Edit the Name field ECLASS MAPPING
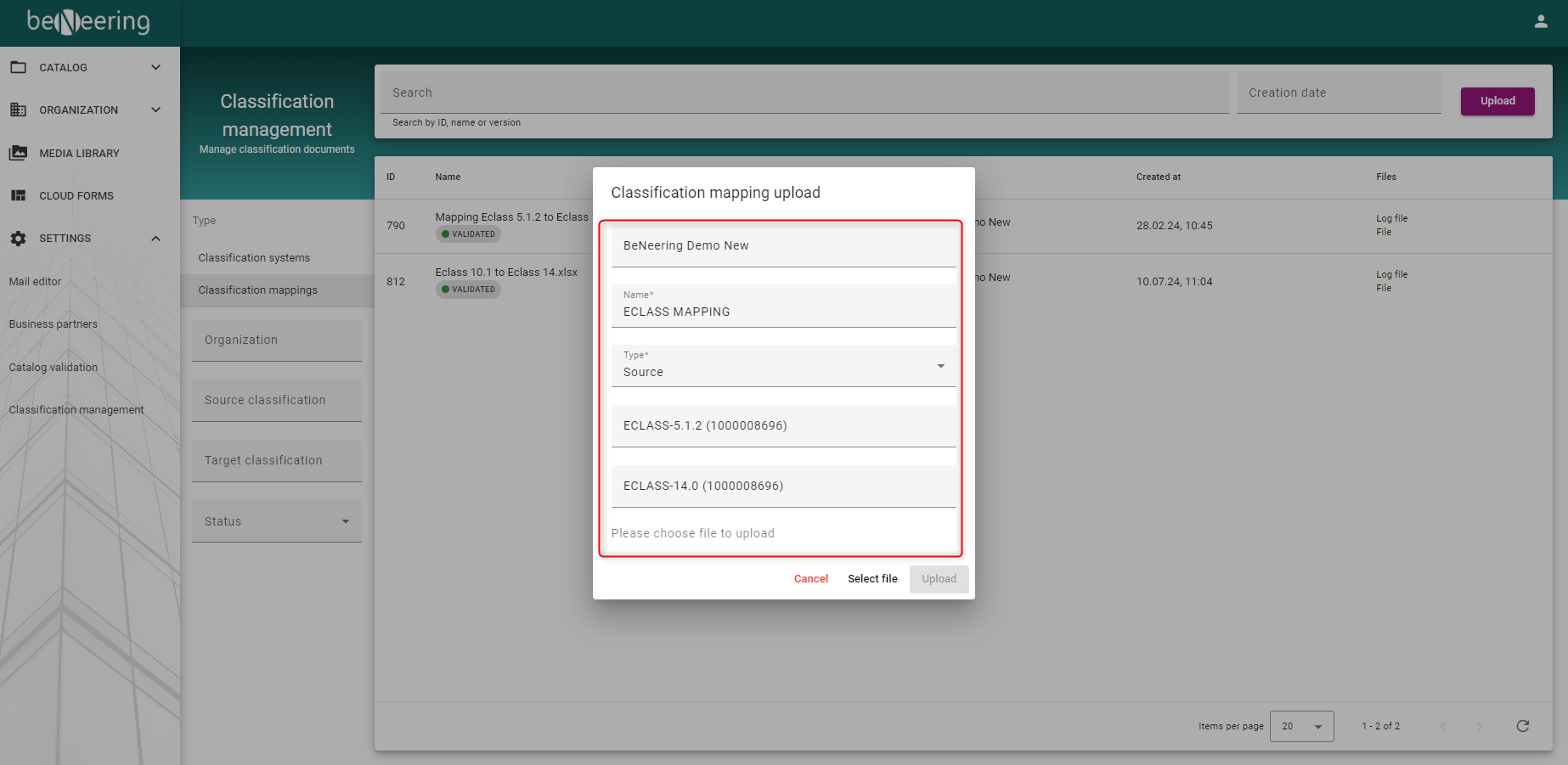 (x=782, y=312)
